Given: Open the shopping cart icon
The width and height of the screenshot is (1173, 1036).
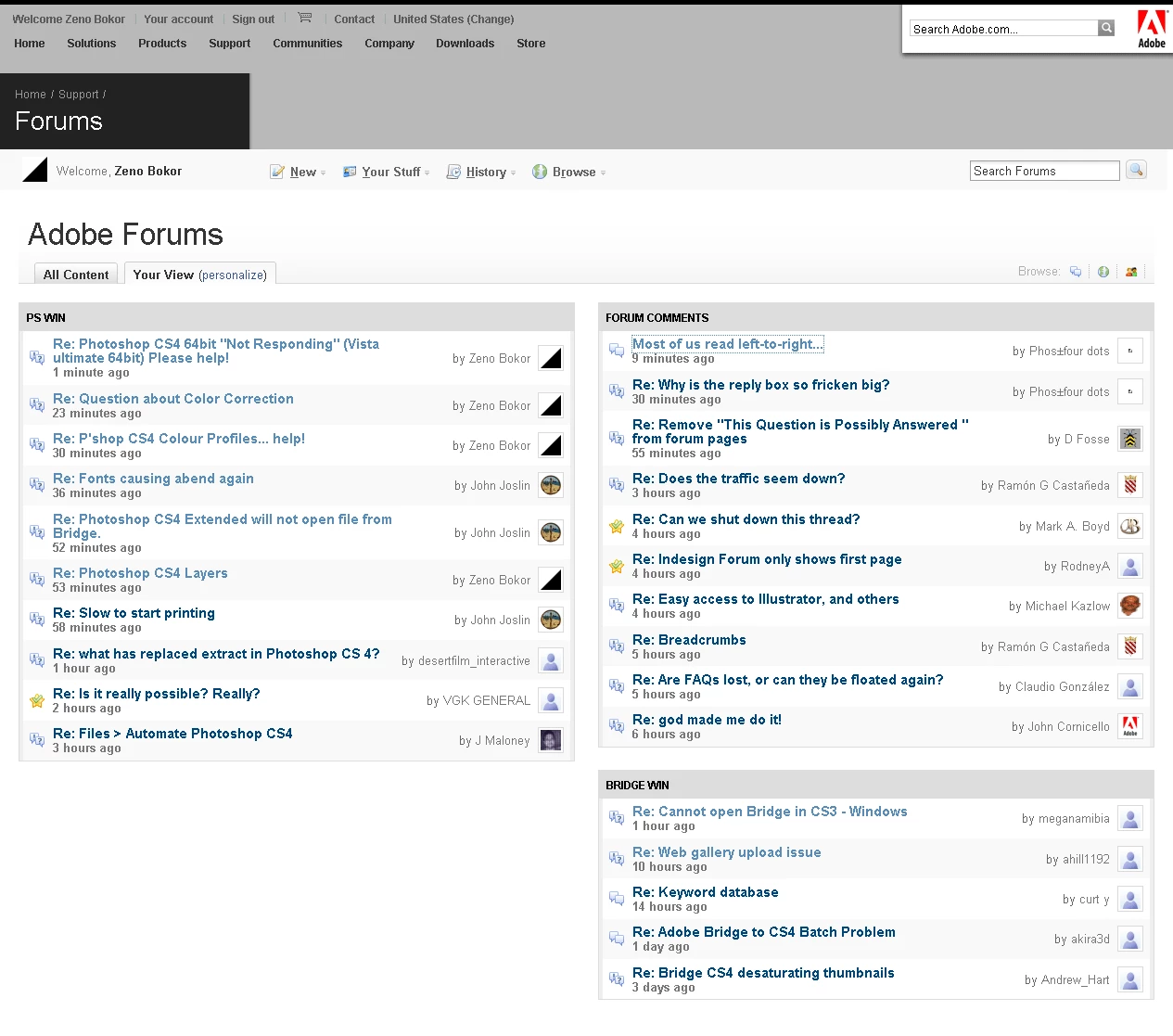Looking at the screenshot, I should [x=304, y=18].
